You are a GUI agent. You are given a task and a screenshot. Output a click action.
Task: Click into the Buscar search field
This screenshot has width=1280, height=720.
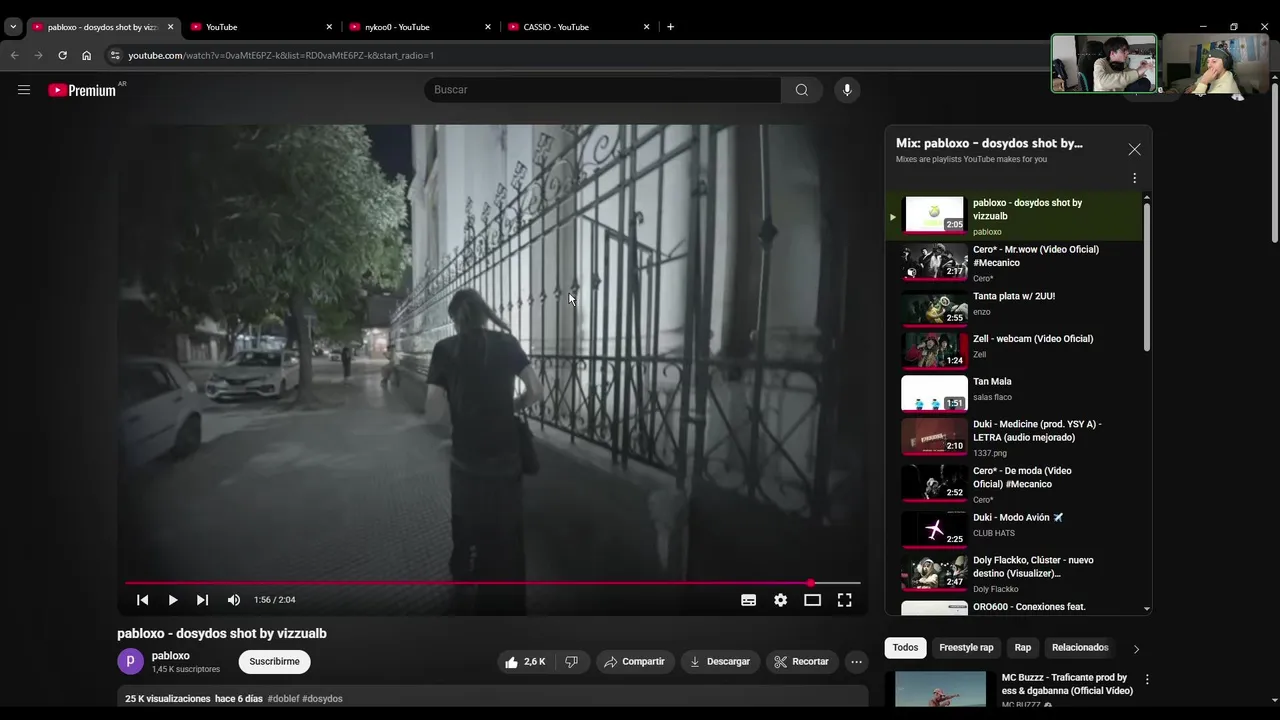(603, 90)
